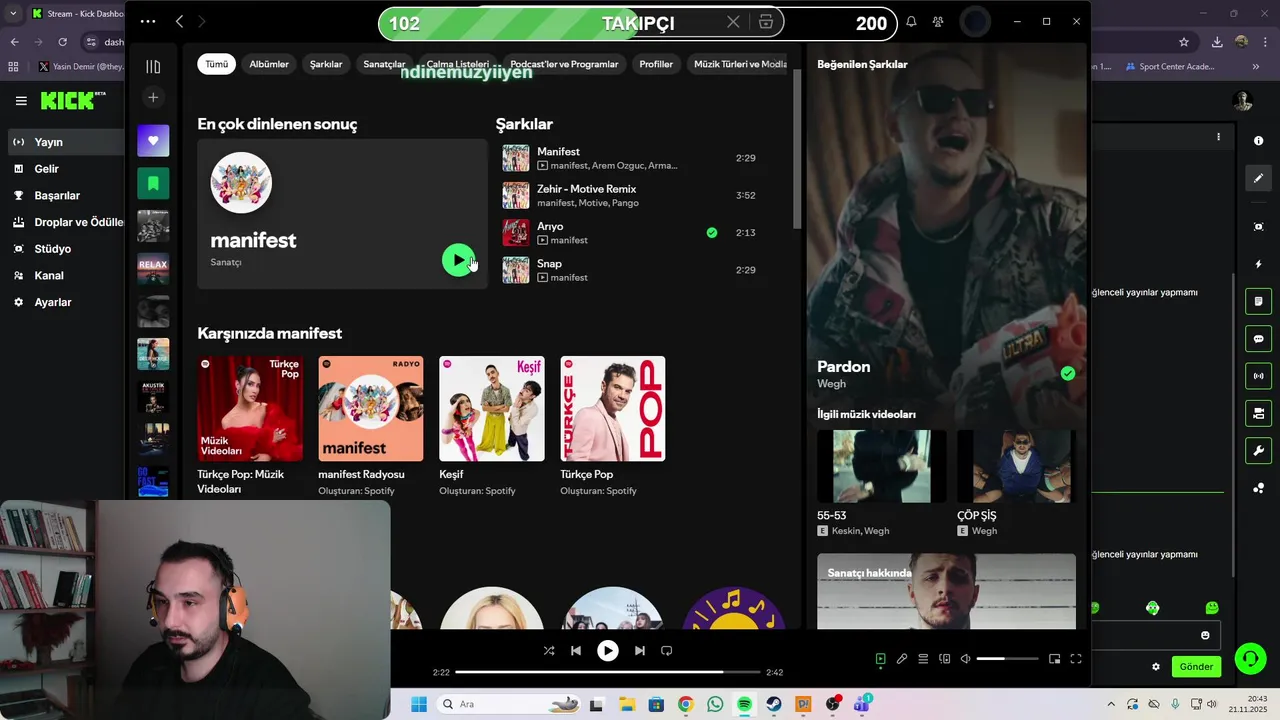This screenshot has width=1280, height=720.
Task: Click Kick dashboard info icon
Action: pos(1258,141)
